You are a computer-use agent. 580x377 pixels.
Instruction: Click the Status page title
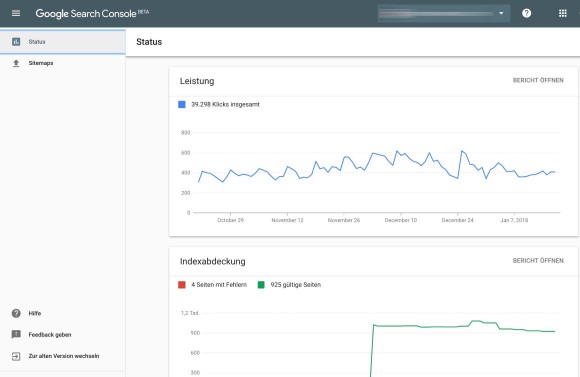149,42
